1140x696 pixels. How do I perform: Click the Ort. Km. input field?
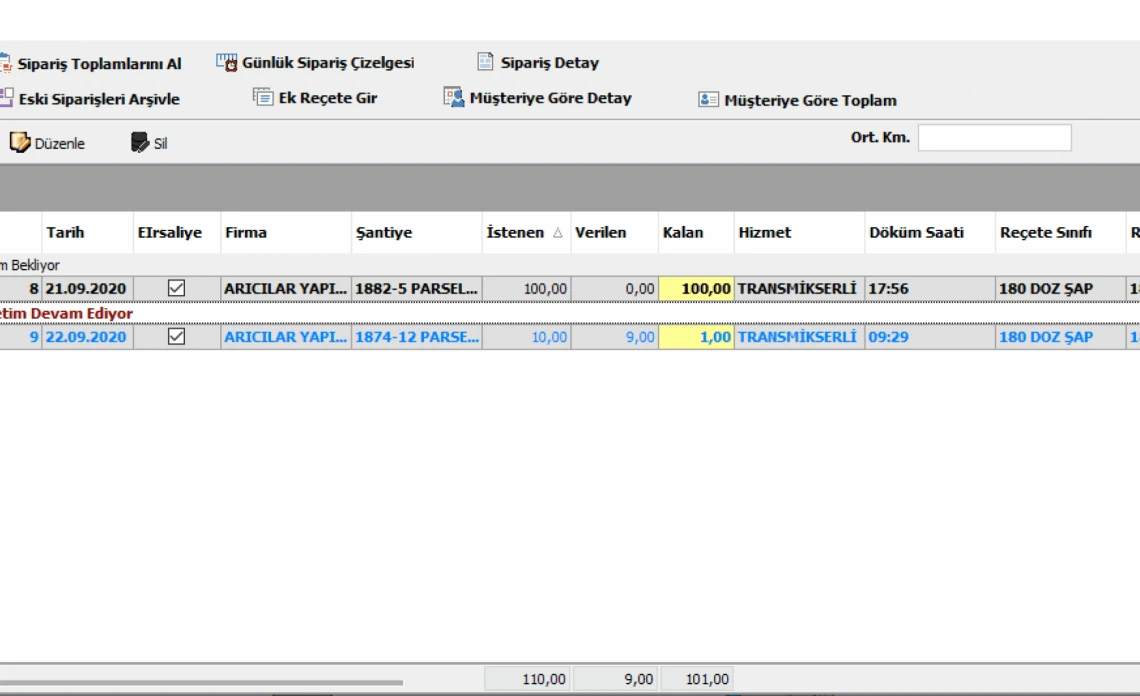coord(994,138)
